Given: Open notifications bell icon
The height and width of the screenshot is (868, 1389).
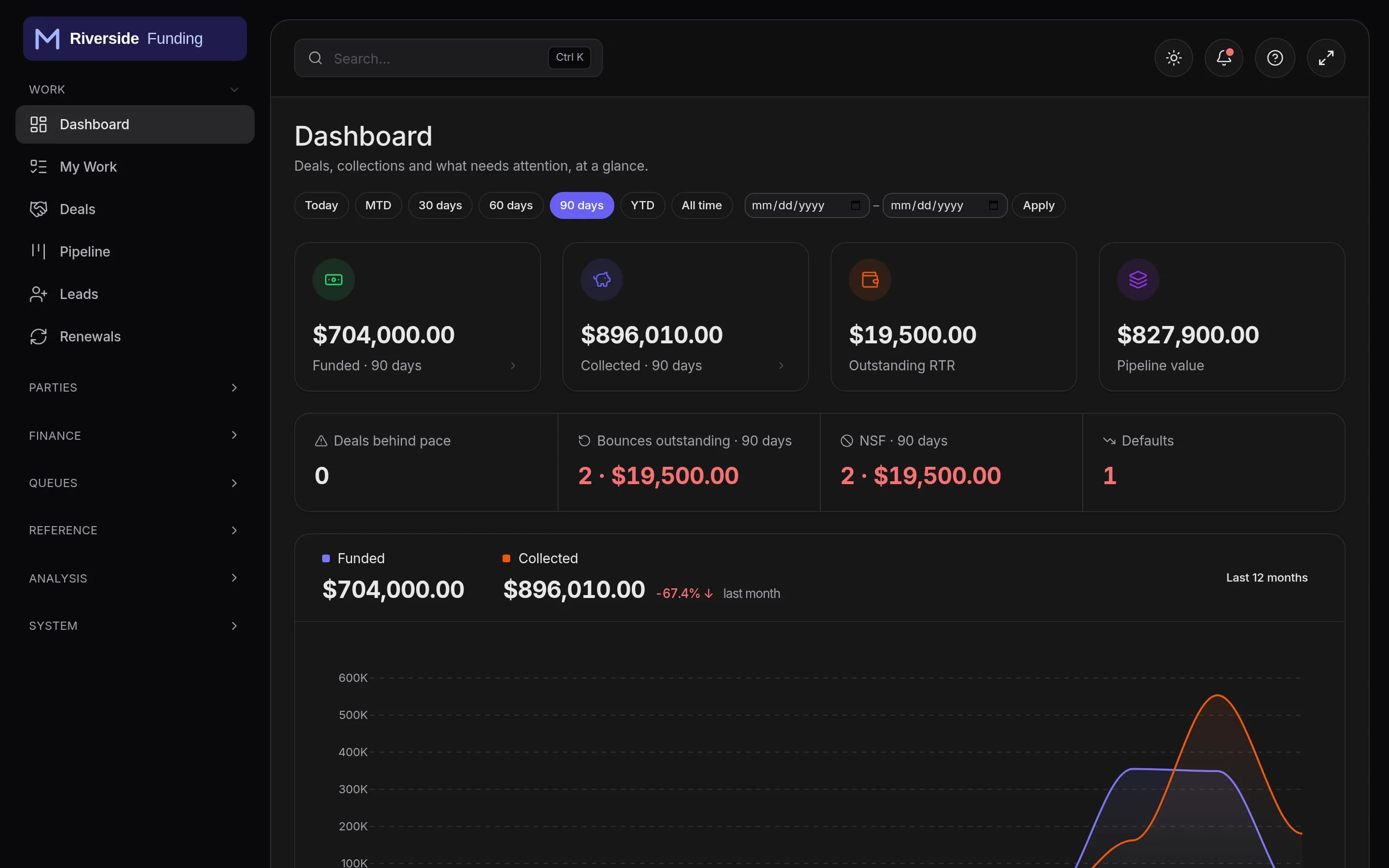Looking at the screenshot, I should coord(1224,58).
